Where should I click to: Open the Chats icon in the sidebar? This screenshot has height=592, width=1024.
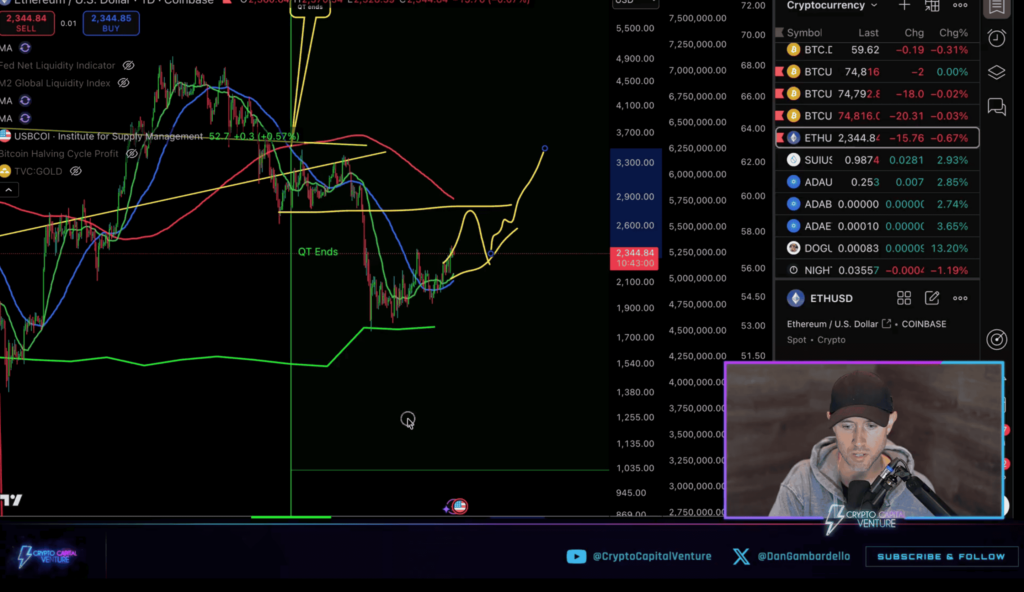[997, 107]
